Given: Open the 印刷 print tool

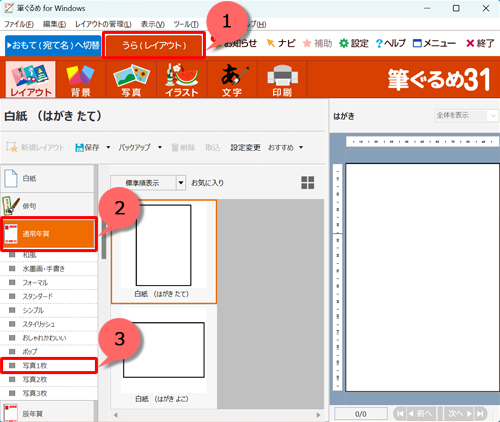Looking at the screenshot, I should pyautogui.click(x=282, y=79).
